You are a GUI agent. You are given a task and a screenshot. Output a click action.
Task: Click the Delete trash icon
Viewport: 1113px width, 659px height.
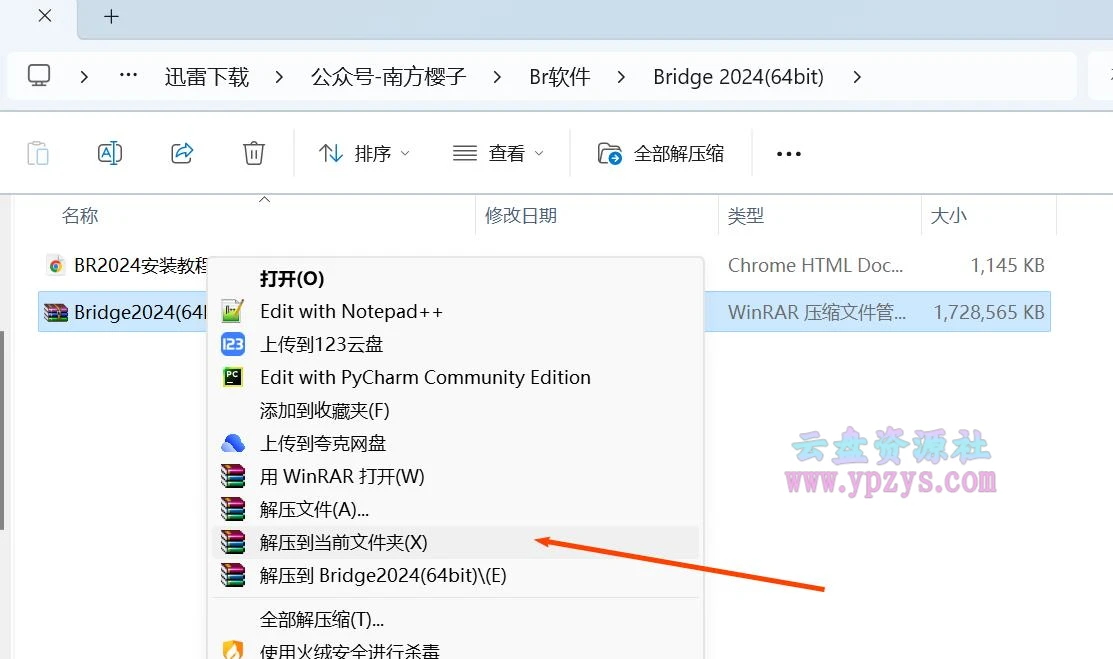pyautogui.click(x=253, y=152)
